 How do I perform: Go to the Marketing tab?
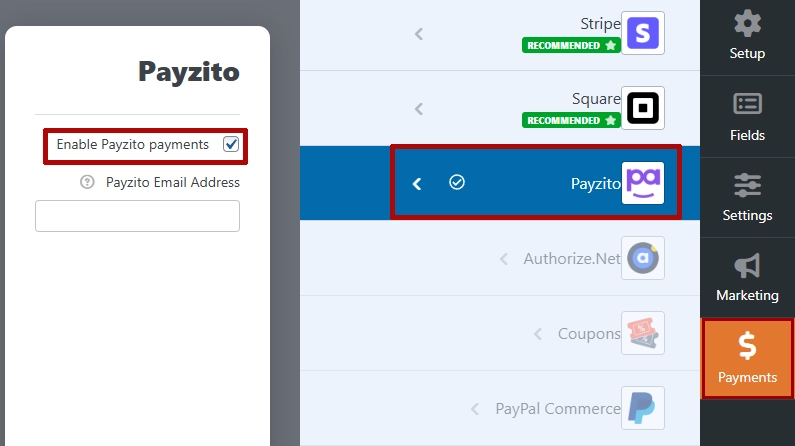pyautogui.click(x=747, y=278)
